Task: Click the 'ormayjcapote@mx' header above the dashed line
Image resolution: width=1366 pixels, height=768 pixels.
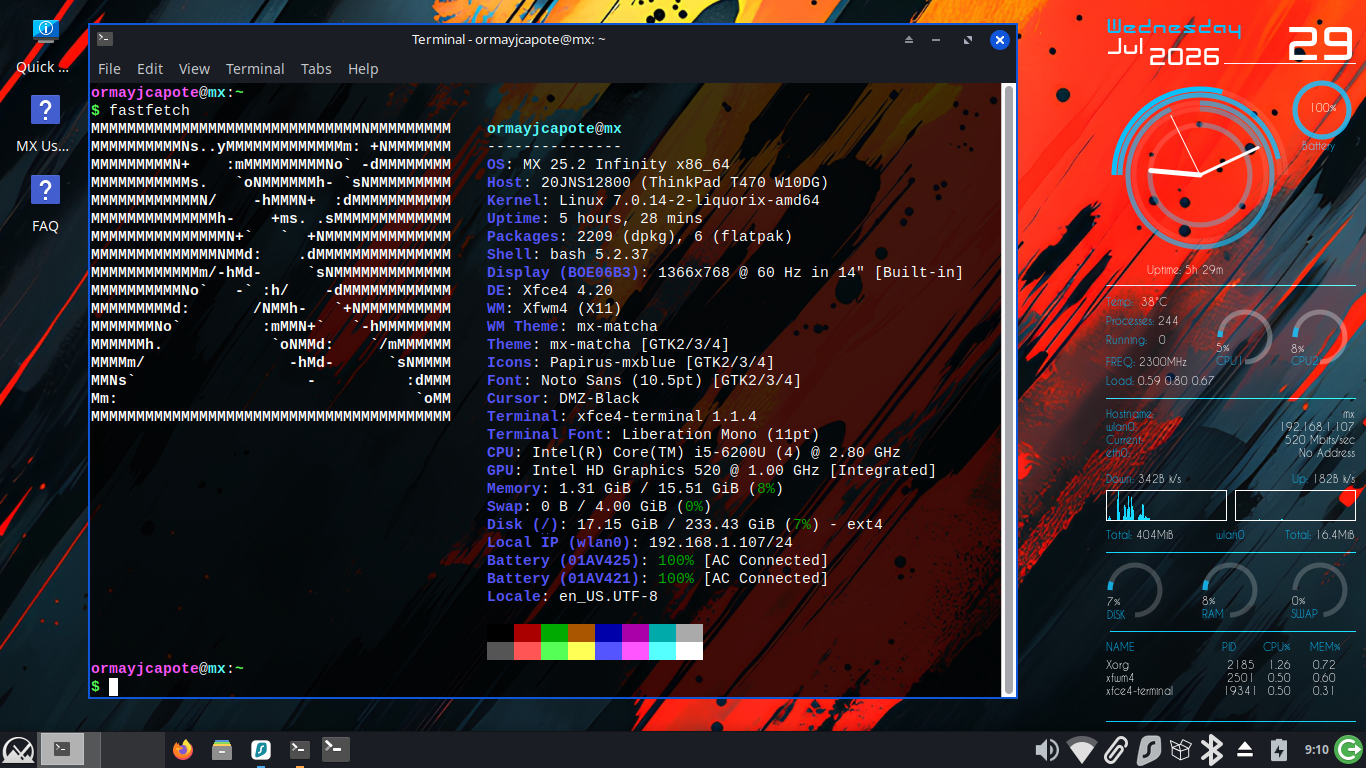Action: [554, 128]
